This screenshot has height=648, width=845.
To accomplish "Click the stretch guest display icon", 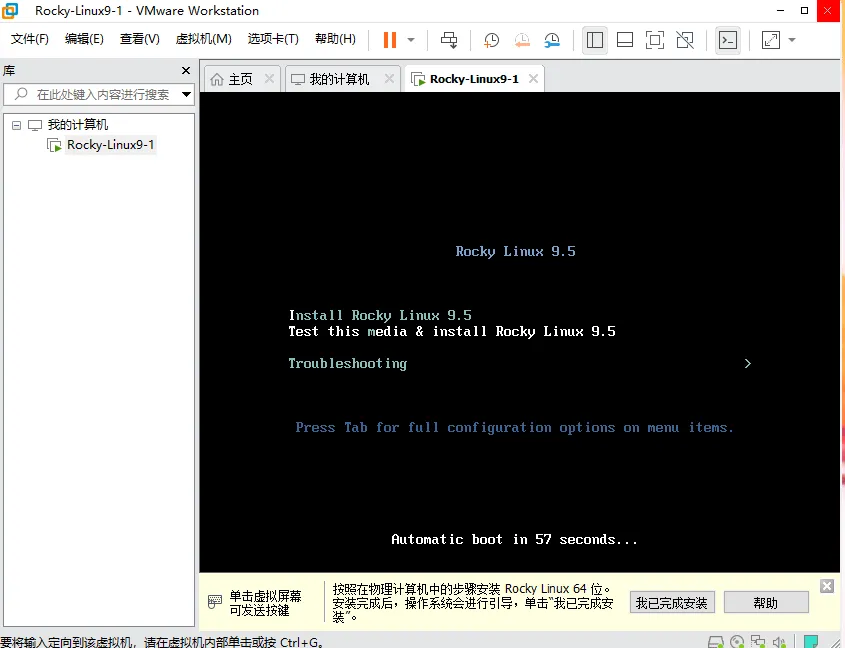I will tap(771, 40).
